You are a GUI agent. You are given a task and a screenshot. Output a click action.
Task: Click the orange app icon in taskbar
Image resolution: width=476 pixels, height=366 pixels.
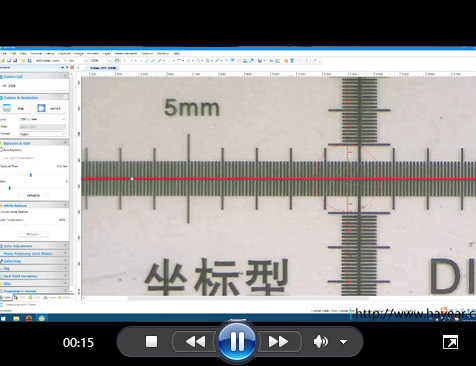(x=29, y=318)
